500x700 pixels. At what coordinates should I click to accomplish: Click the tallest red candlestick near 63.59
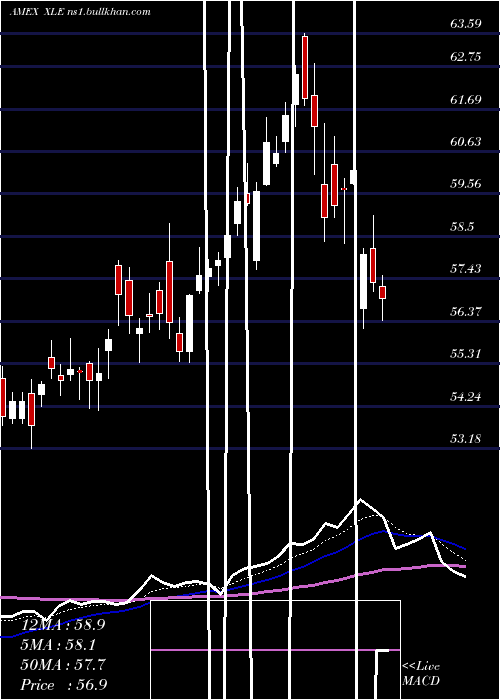(305, 67)
